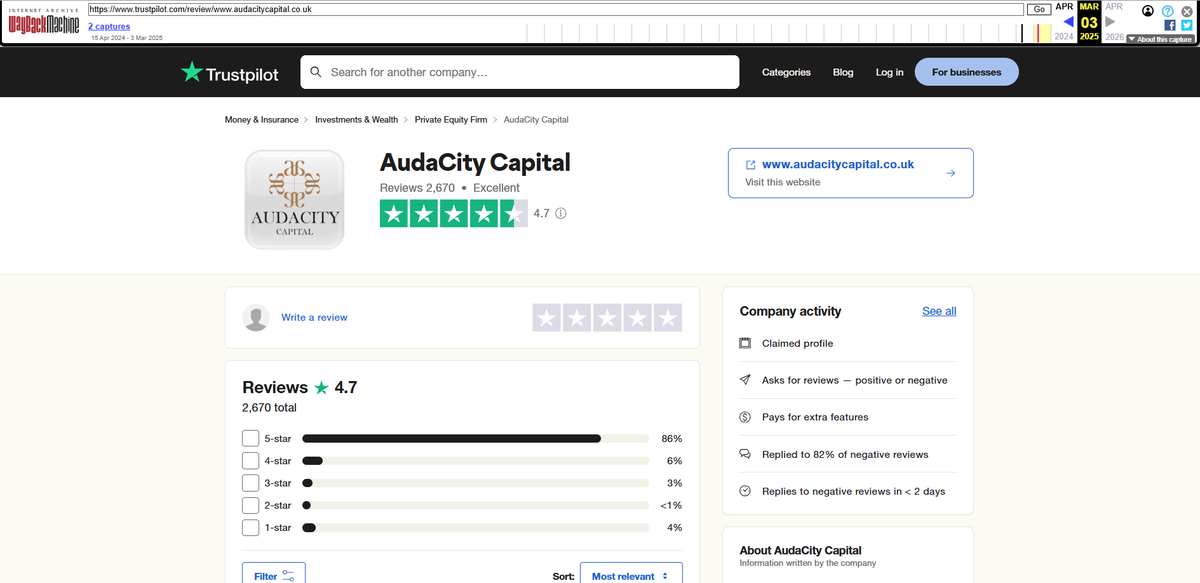Screen dimensions: 1200x583
Task: Click Log in
Action: [889, 72]
